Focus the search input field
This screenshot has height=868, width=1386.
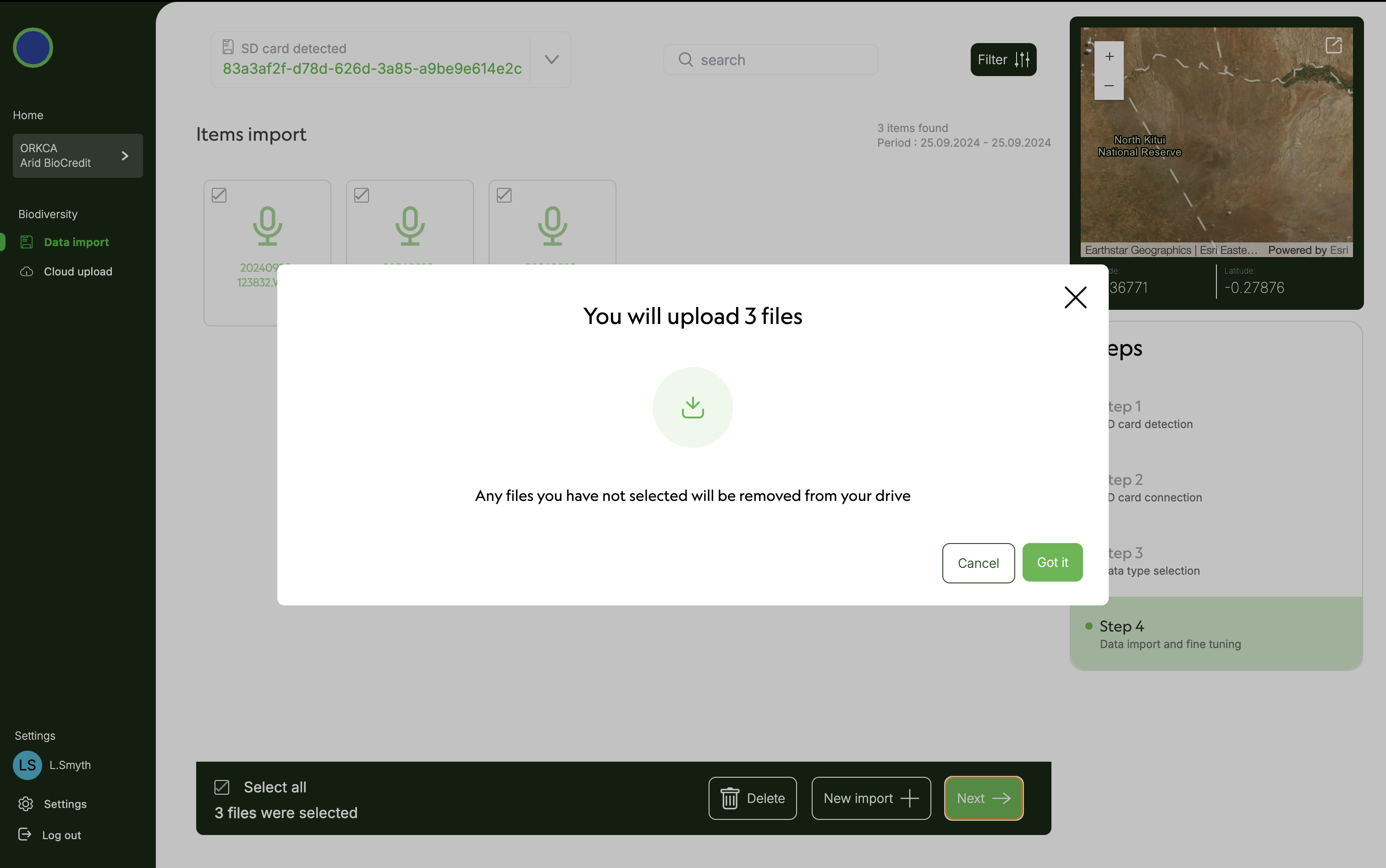click(x=770, y=60)
